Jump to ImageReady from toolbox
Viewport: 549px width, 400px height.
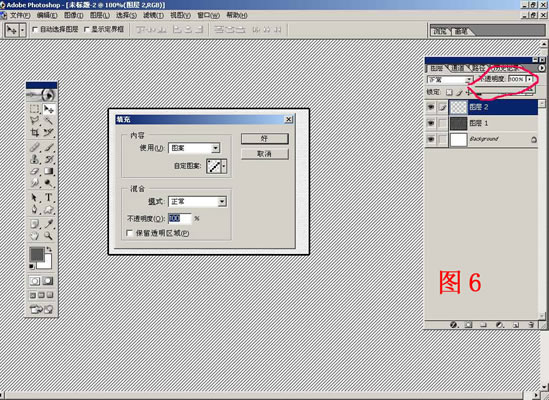coord(41,309)
